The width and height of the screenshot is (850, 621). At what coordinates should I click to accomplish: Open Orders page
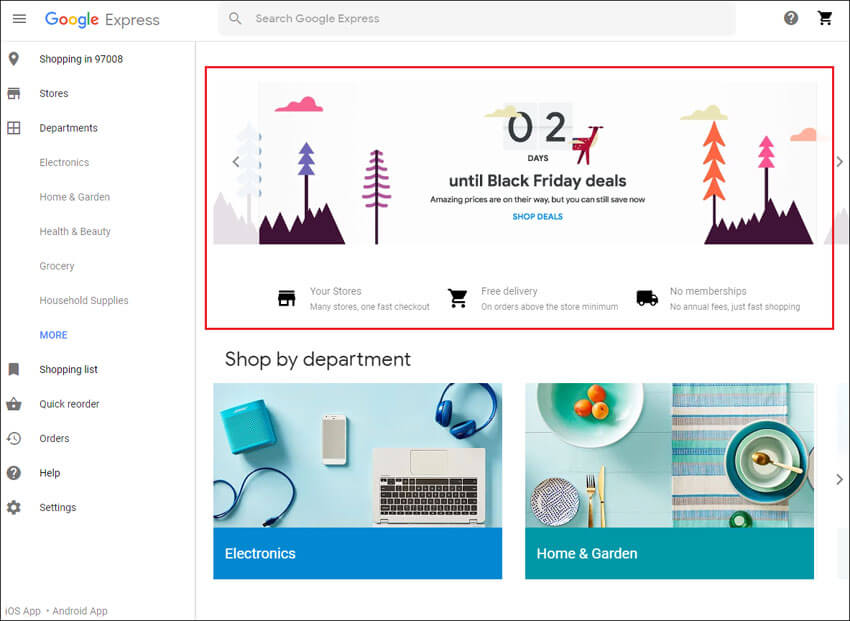coord(54,438)
